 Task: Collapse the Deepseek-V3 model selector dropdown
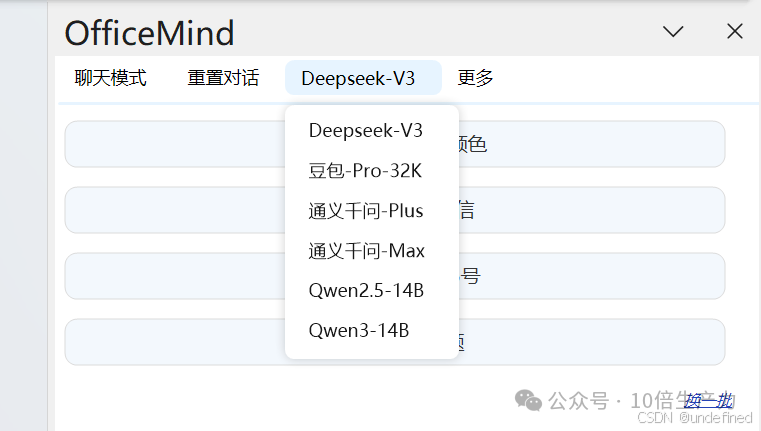click(x=363, y=78)
